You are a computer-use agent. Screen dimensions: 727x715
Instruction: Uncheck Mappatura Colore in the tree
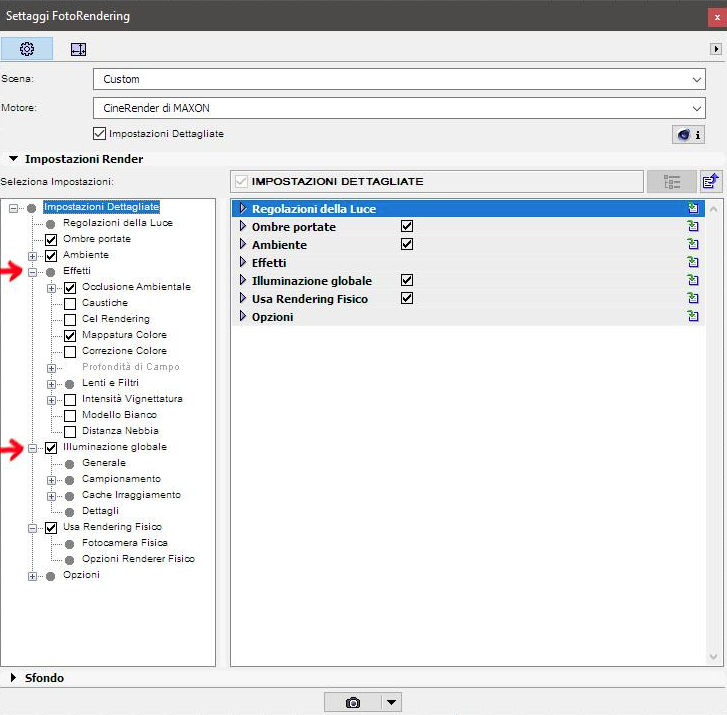(70, 335)
